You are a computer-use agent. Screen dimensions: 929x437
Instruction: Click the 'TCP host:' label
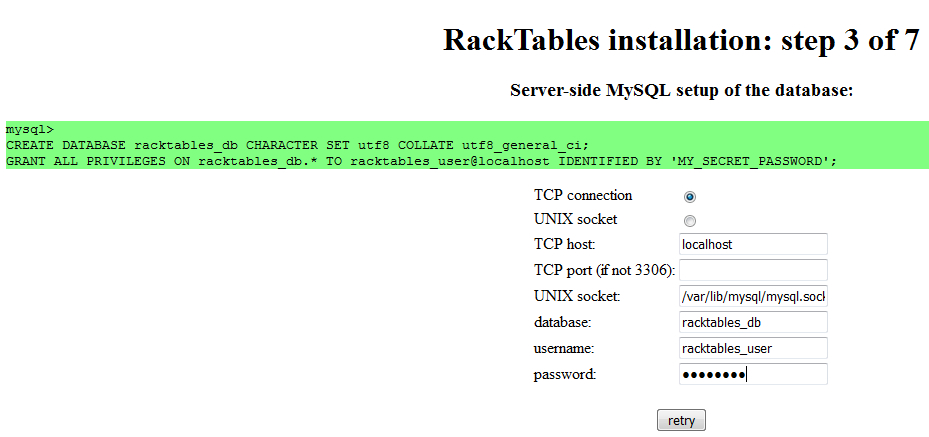point(565,244)
